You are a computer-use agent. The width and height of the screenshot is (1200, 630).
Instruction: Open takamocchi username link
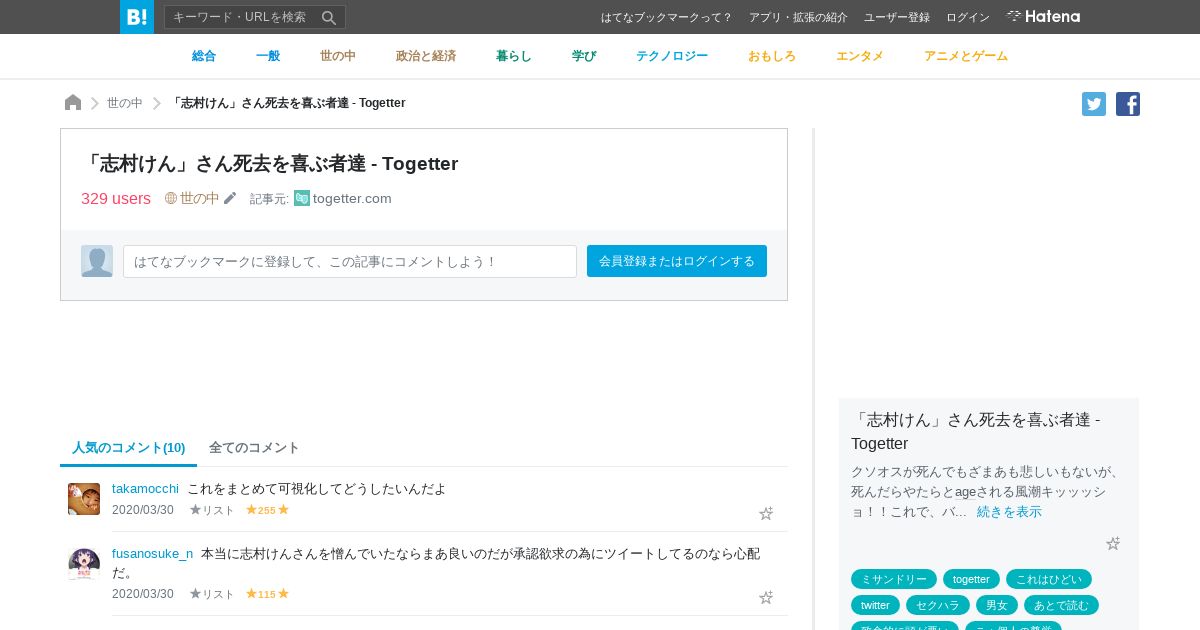click(145, 488)
